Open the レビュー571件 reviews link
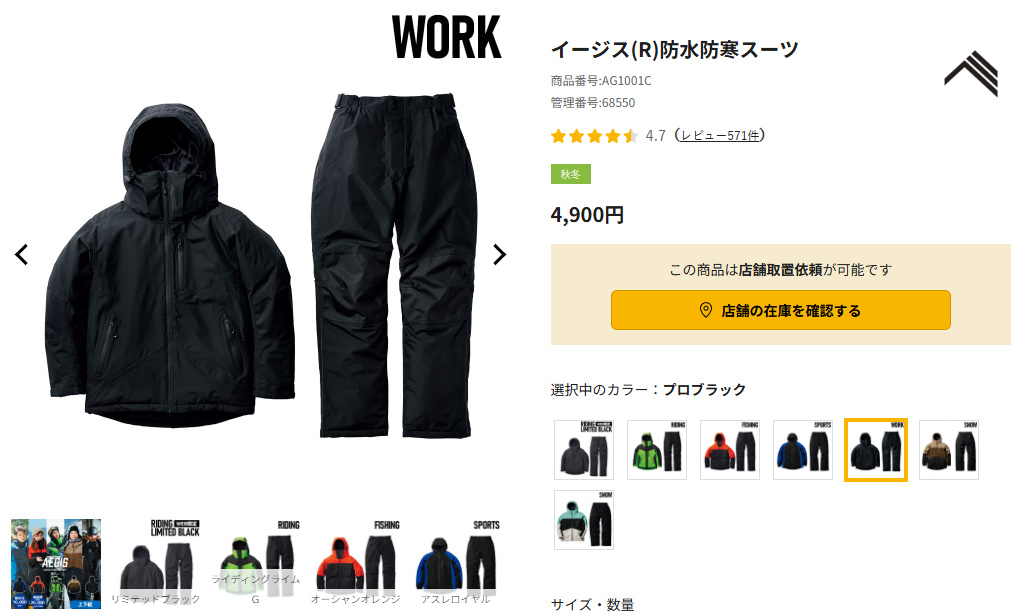 (x=720, y=136)
